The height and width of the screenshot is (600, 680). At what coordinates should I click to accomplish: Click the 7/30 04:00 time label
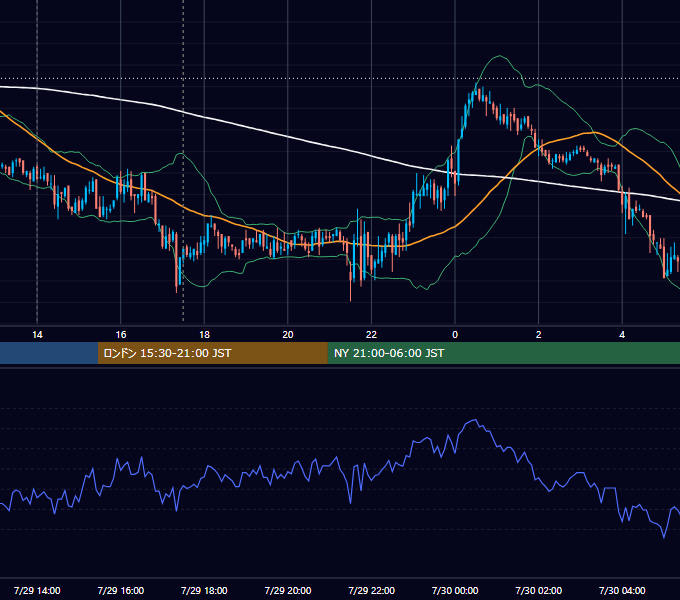(622, 590)
